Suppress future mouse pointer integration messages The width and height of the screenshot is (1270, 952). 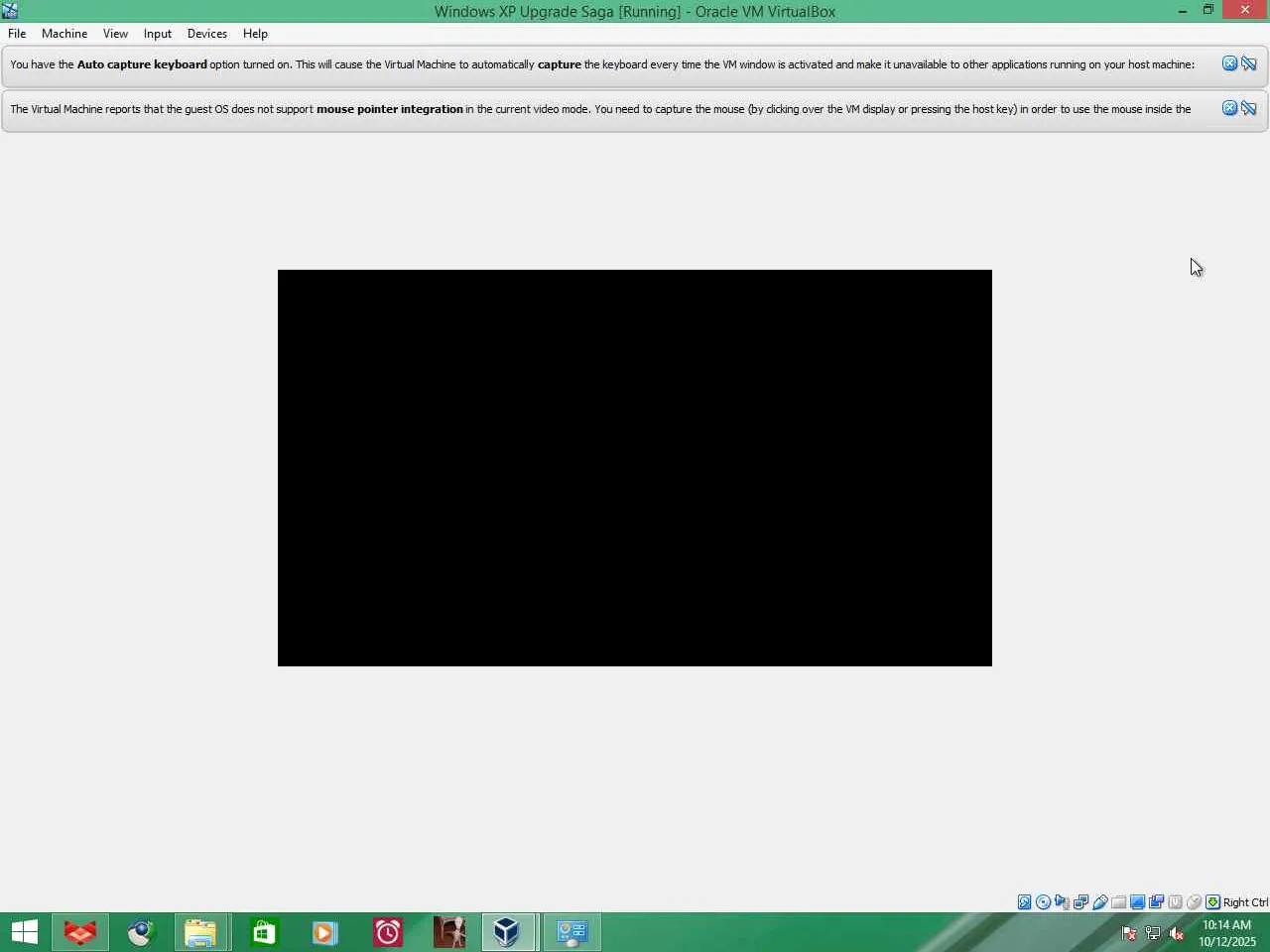(x=1249, y=108)
